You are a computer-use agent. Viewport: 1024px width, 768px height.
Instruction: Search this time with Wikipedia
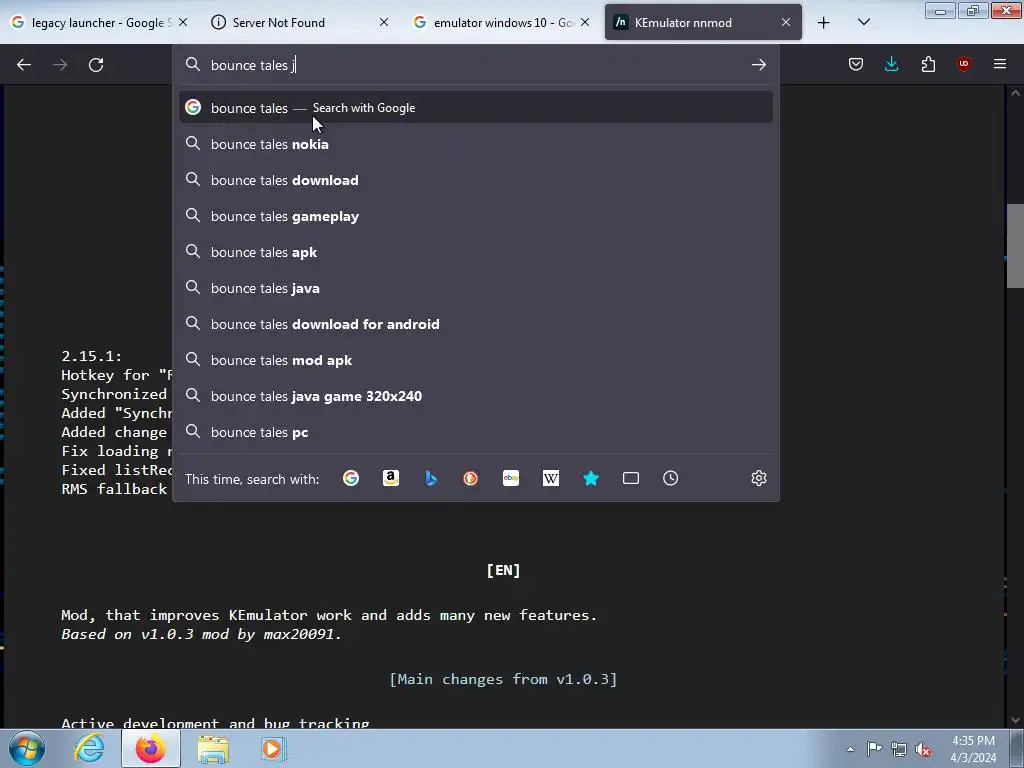551,479
